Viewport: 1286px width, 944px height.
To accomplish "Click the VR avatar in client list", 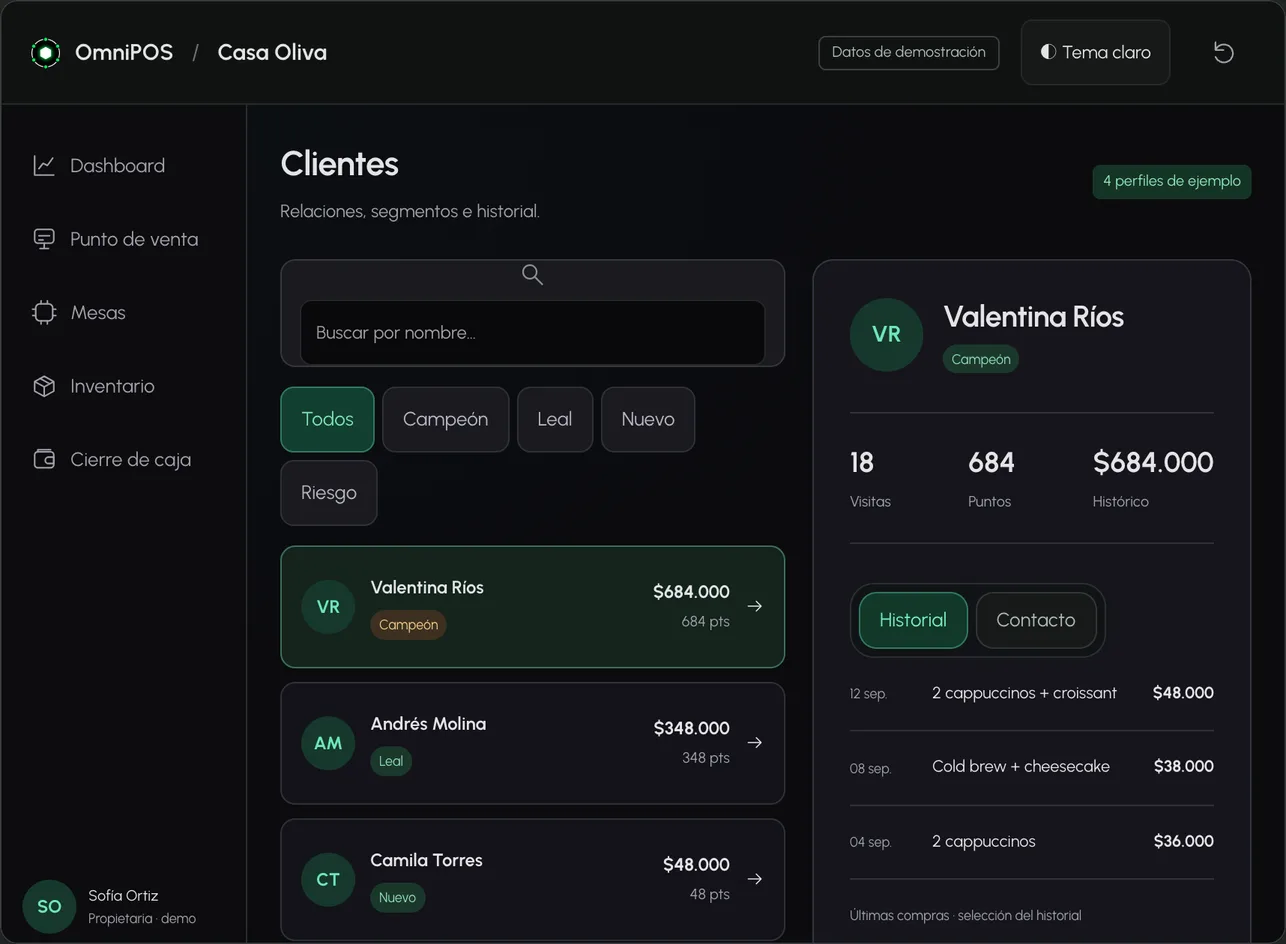I will point(328,606).
